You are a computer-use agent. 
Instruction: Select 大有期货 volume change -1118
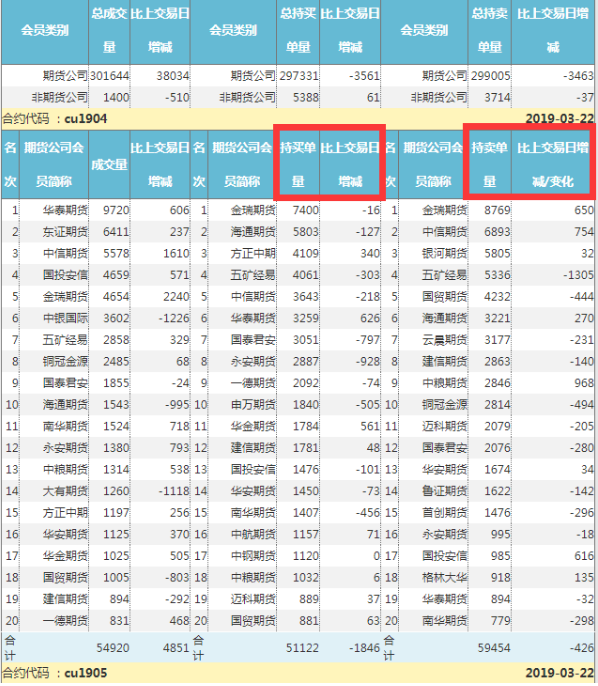pyautogui.click(x=174, y=491)
